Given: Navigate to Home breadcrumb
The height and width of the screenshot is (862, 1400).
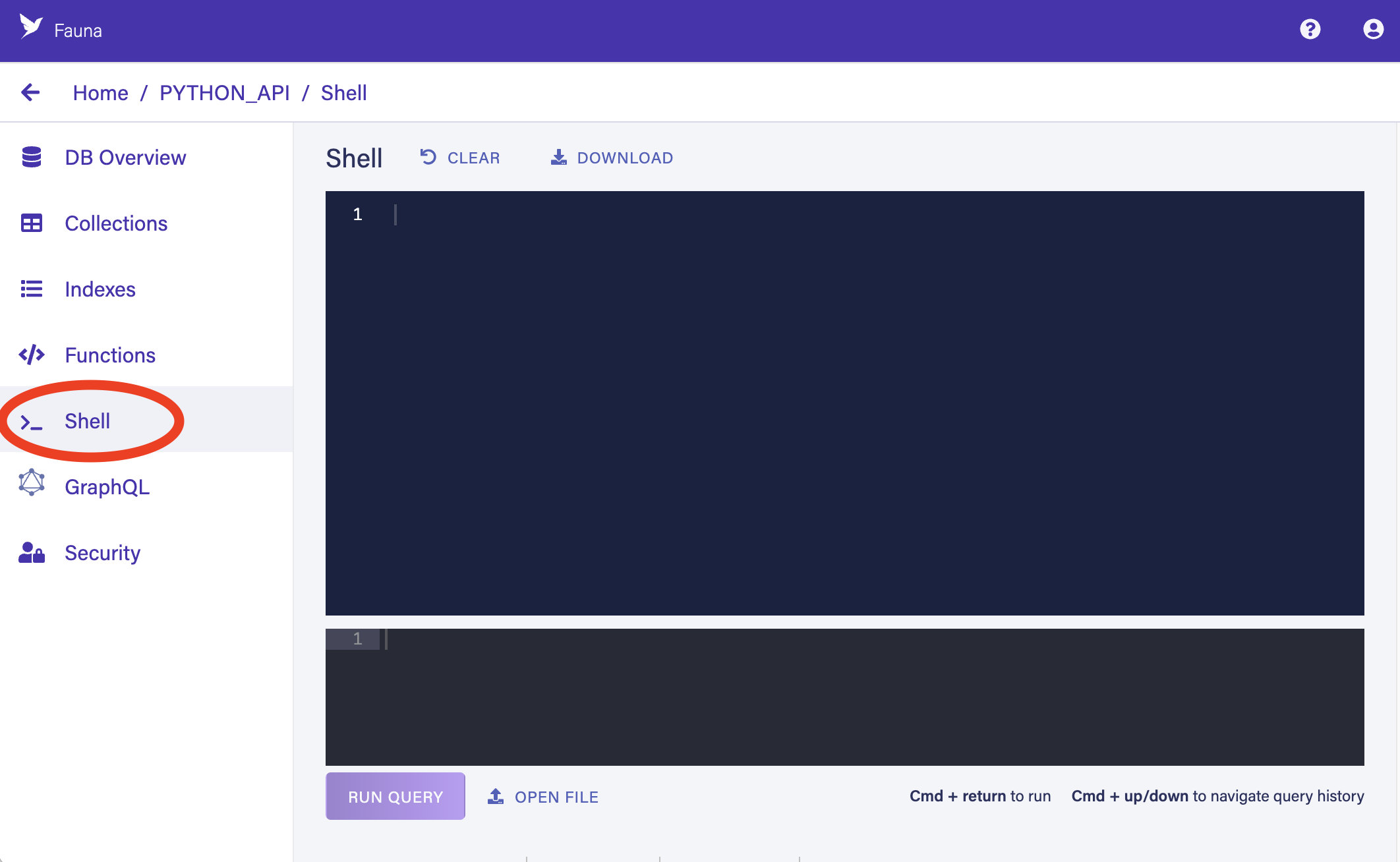Looking at the screenshot, I should point(101,92).
